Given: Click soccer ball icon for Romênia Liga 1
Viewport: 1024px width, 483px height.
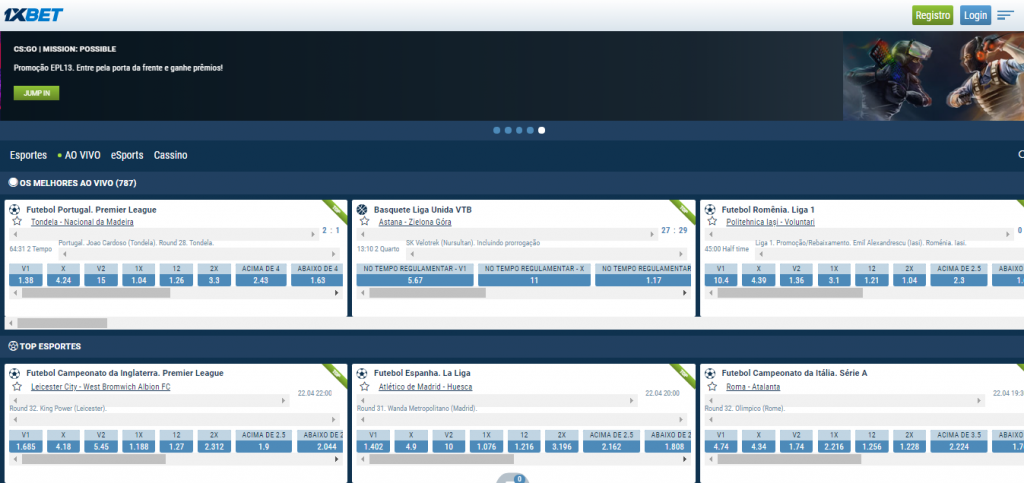Looking at the screenshot, I should [710, 210].
